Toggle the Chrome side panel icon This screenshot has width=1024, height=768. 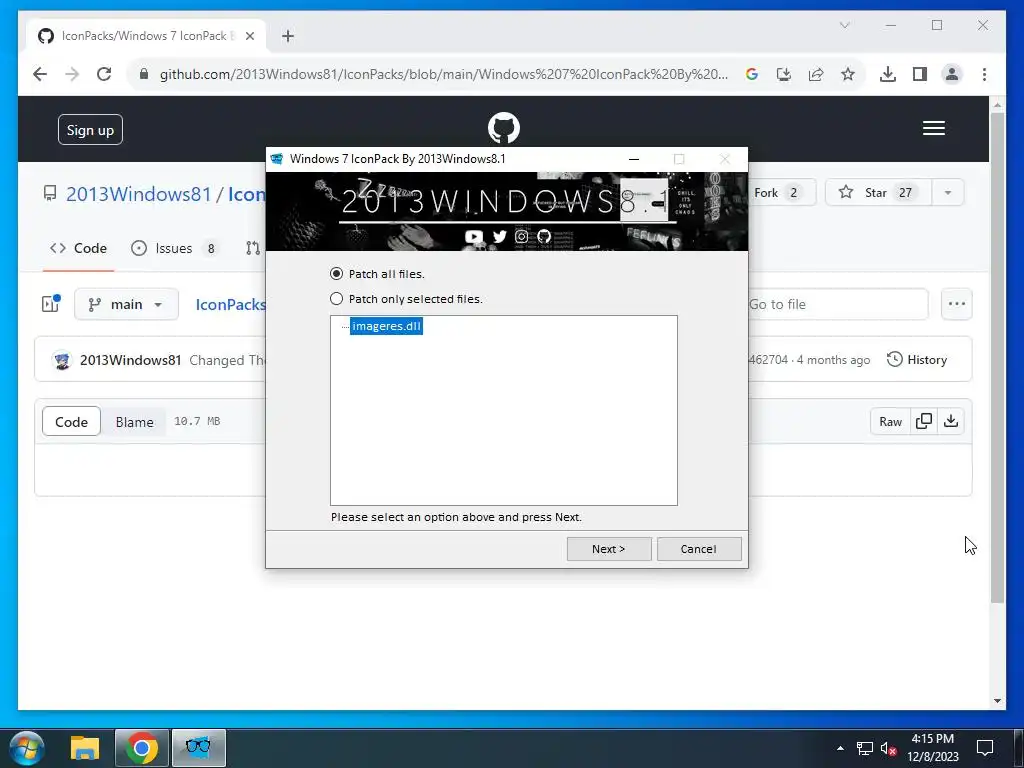(920, 74)
